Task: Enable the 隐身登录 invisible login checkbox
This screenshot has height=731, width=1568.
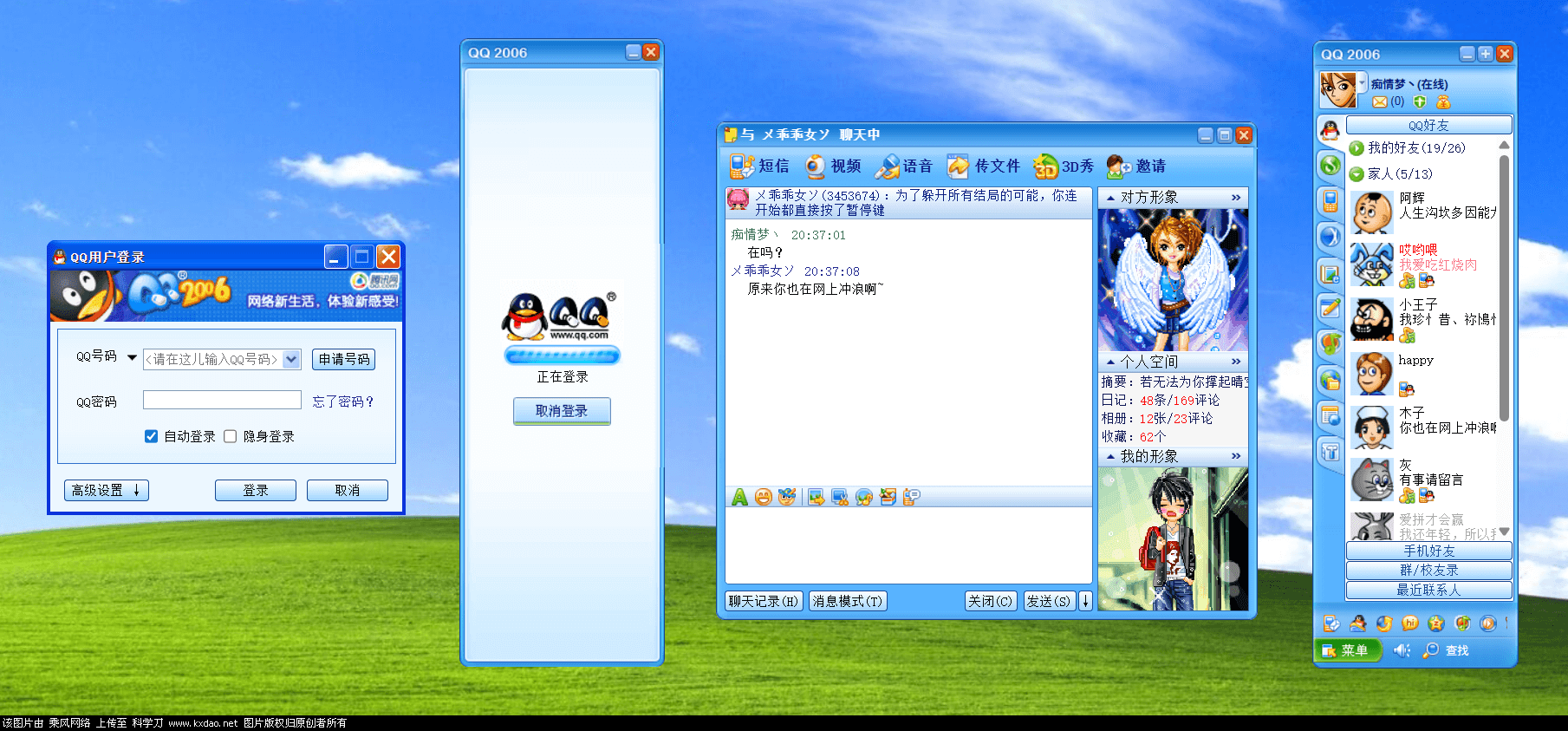Action: (231, 436)
